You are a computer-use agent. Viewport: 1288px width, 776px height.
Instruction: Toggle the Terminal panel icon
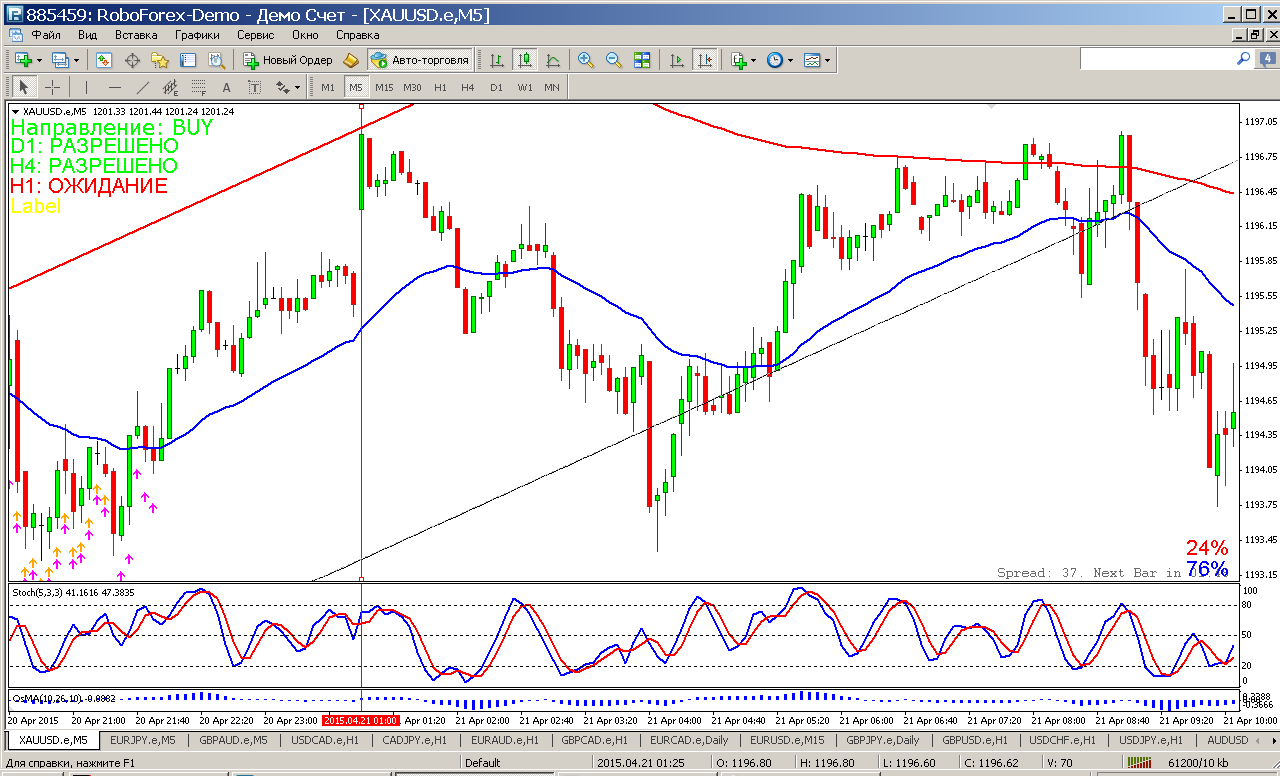pos(188,60)
